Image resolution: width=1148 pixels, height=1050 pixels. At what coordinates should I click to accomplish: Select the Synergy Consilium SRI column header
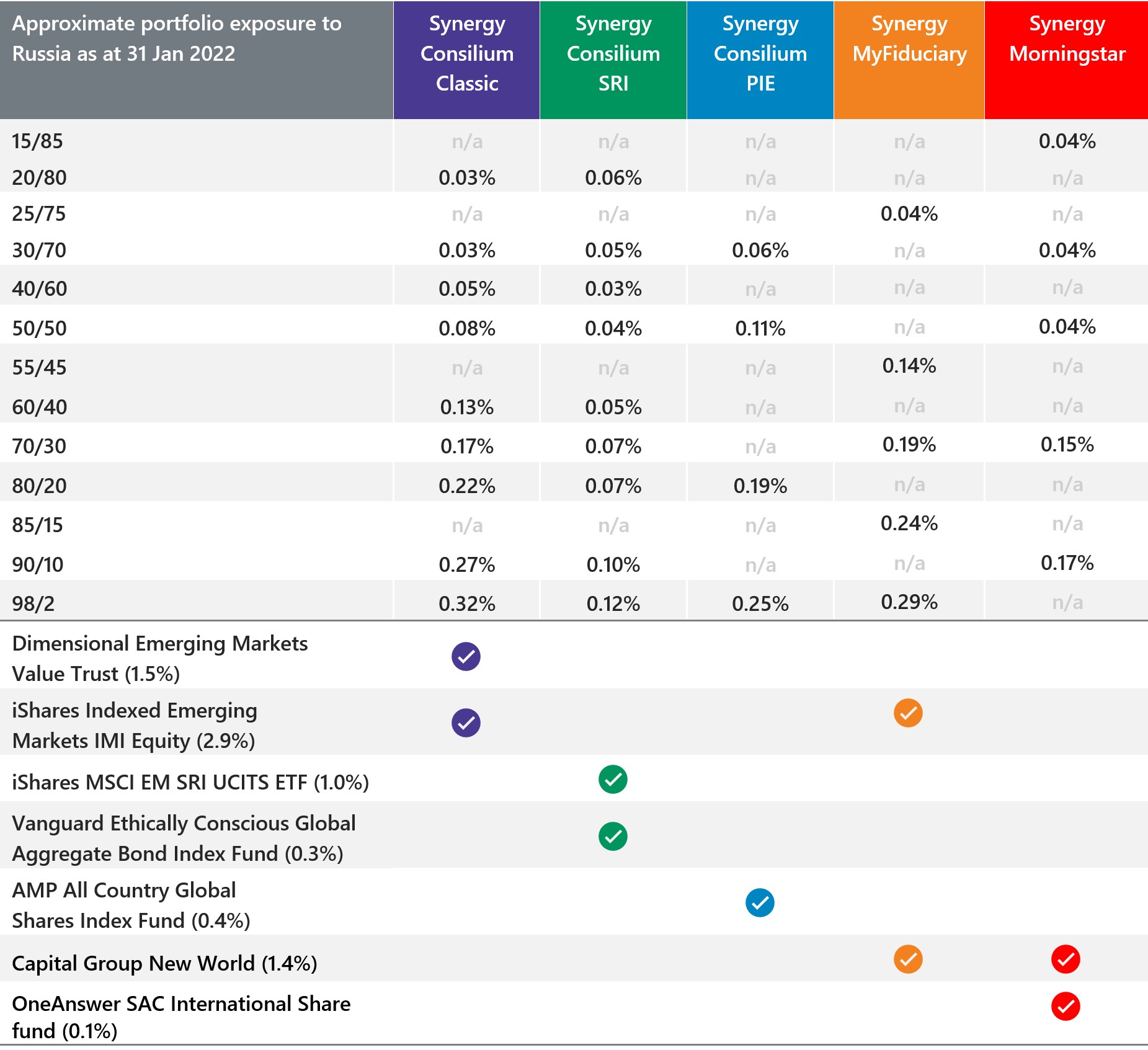click(x=613, y=60)
